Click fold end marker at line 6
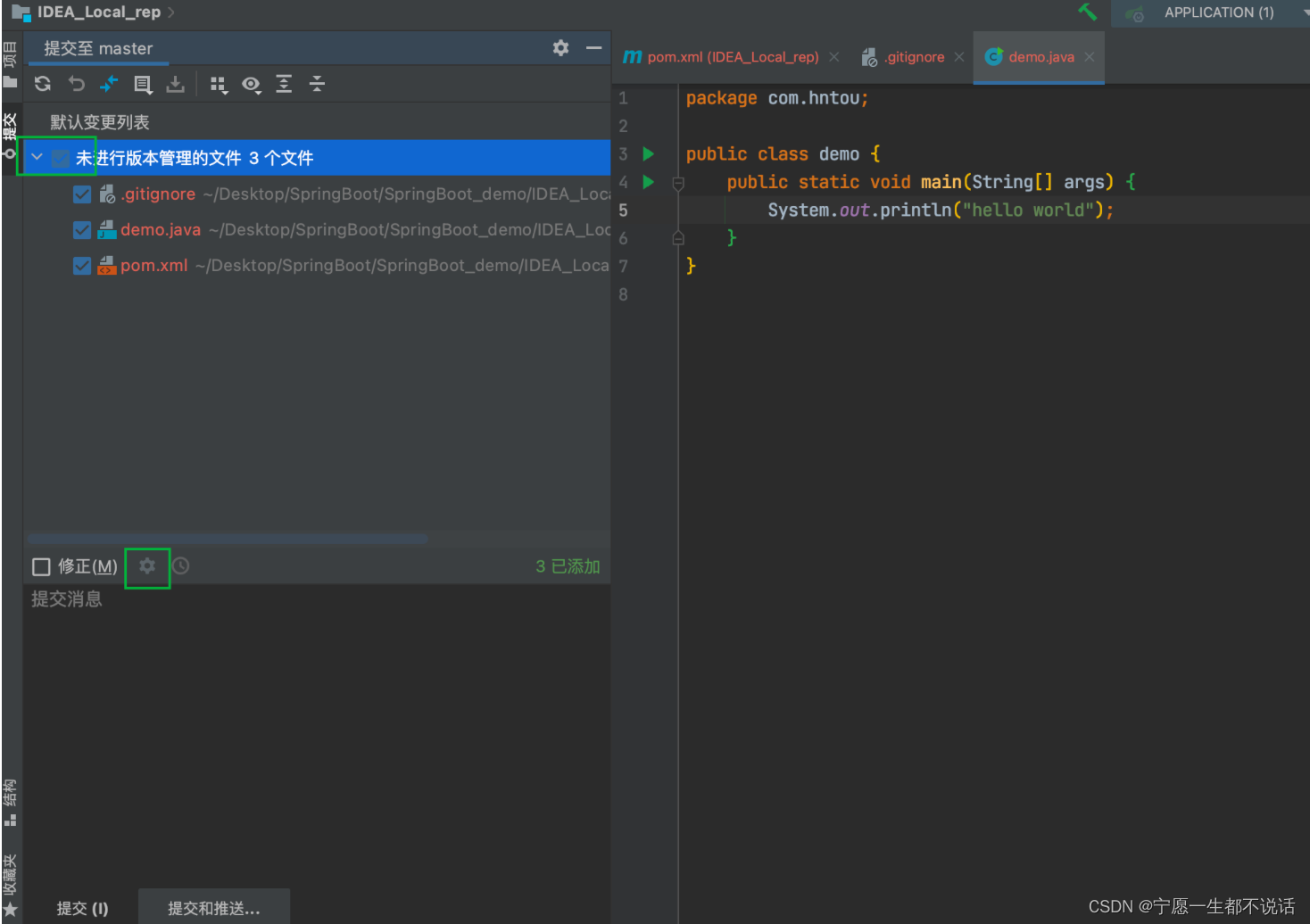1310x924 pixels. [x=678, y=238]
